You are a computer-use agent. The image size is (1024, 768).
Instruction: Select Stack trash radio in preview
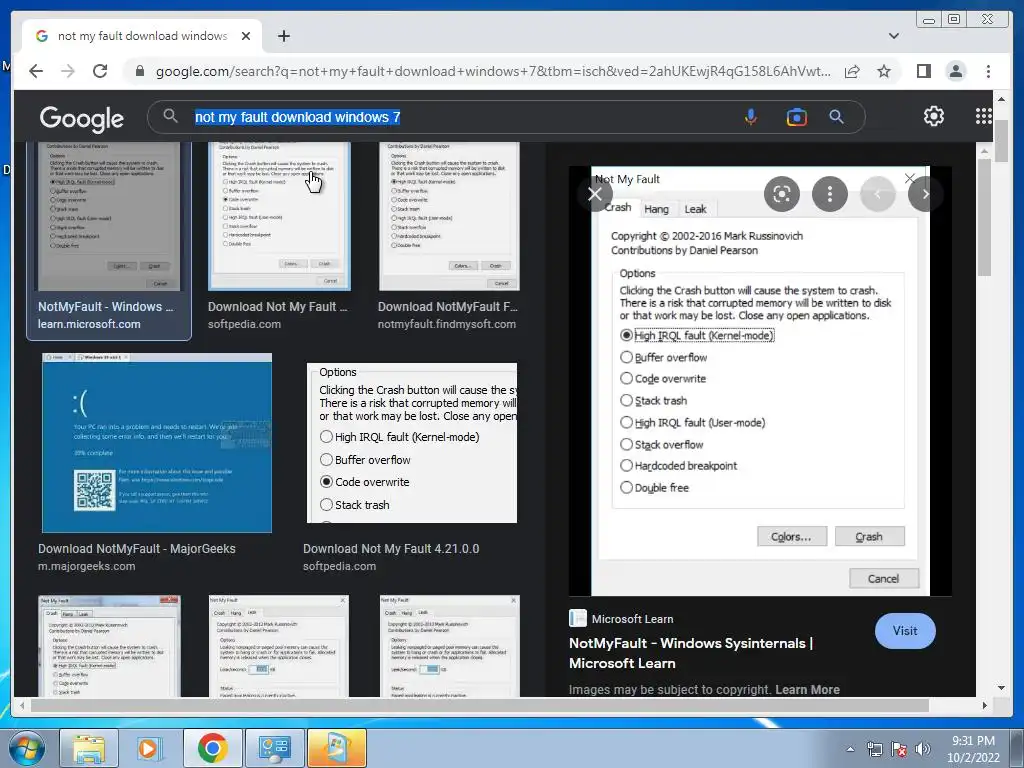pyautogui.click(x=626, y=400)
